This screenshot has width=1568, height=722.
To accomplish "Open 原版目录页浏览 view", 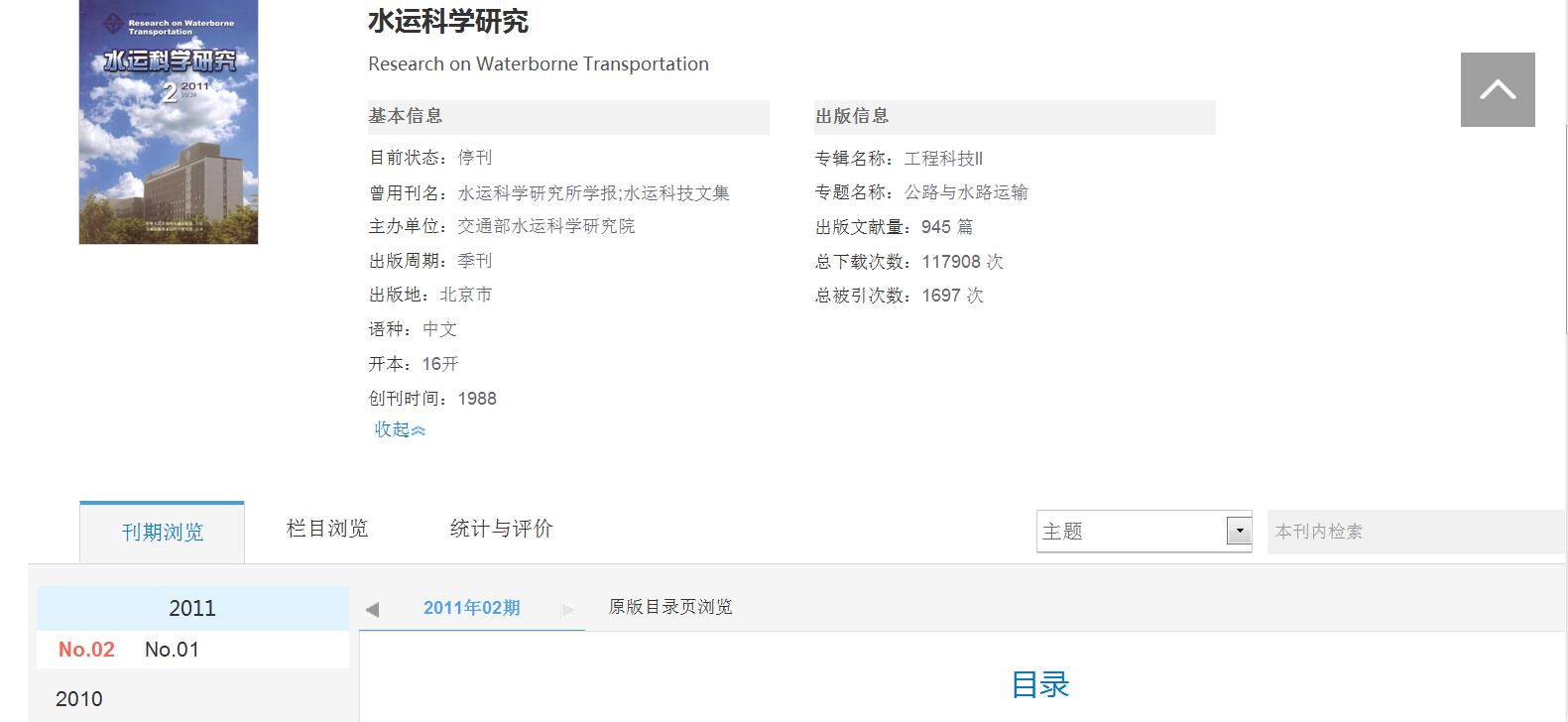I will (x=670, y=607).
